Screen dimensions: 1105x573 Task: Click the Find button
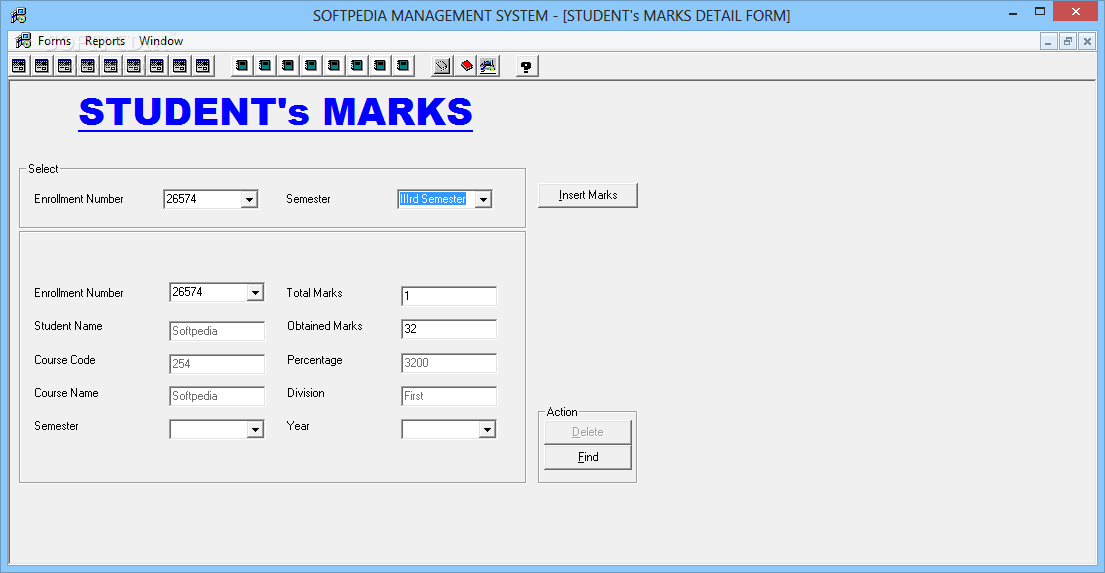click(x=588, y=457)
